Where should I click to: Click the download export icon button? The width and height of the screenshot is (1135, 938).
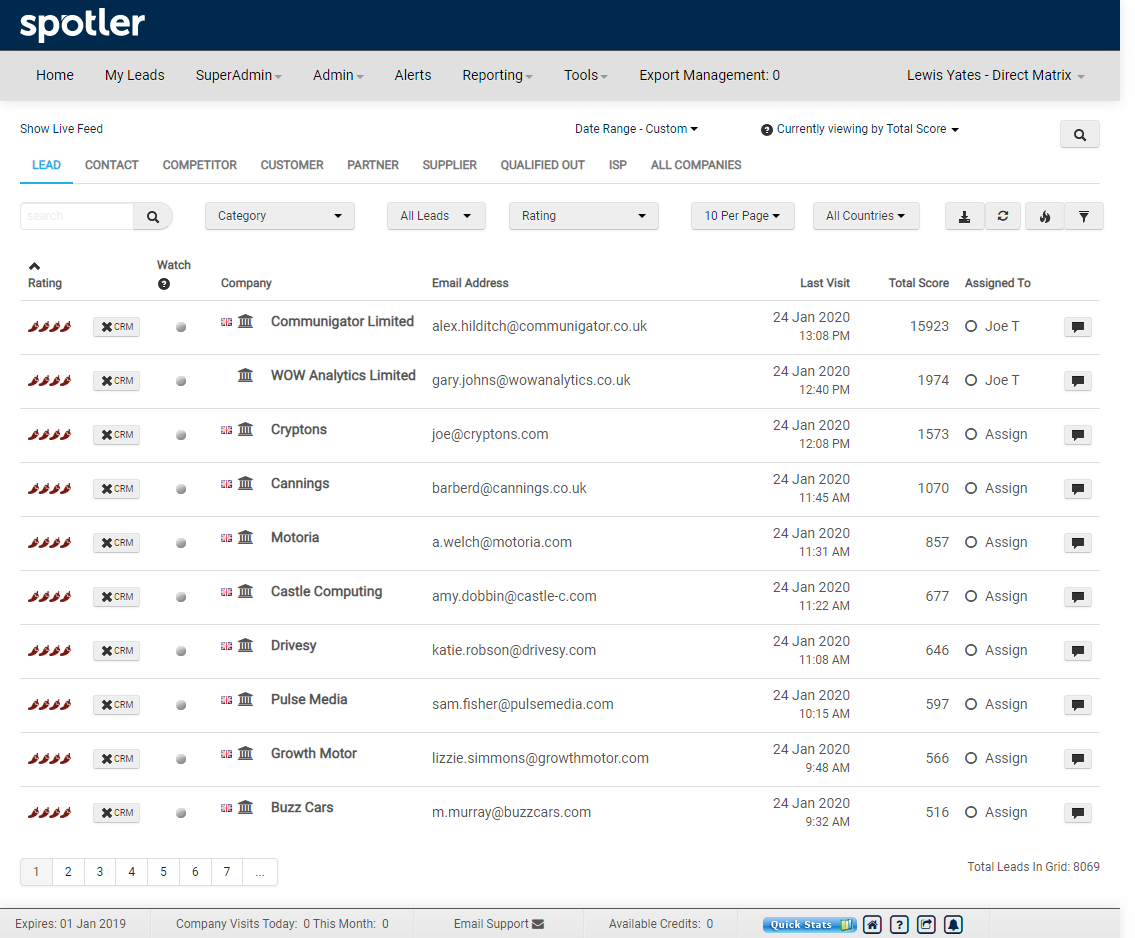click(964, 216)
